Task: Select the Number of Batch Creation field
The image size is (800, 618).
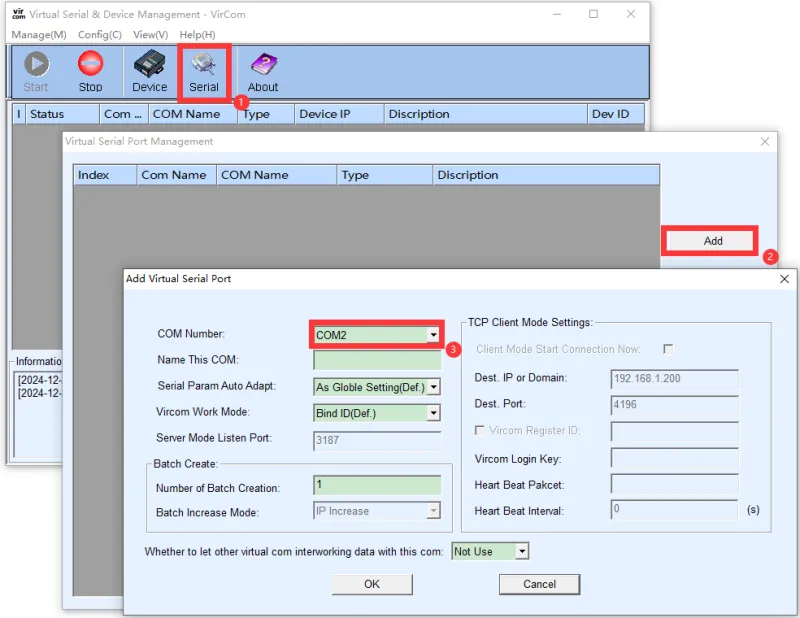Action: (377, 485)
